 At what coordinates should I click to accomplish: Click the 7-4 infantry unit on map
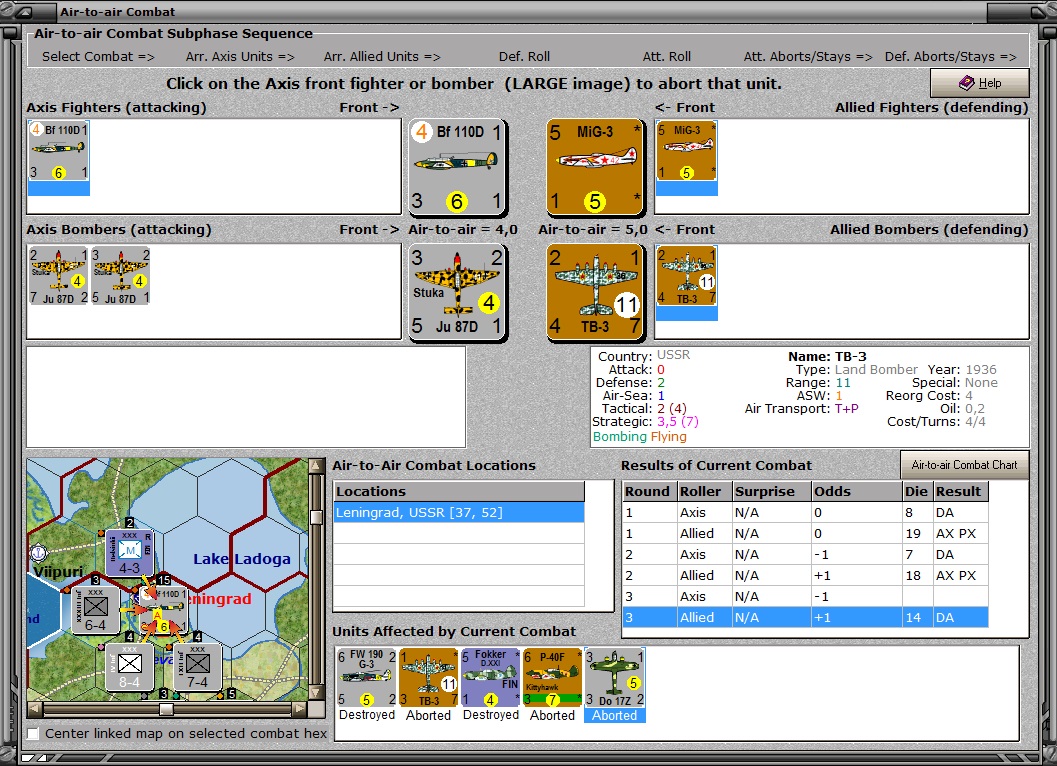pos(197,668)
